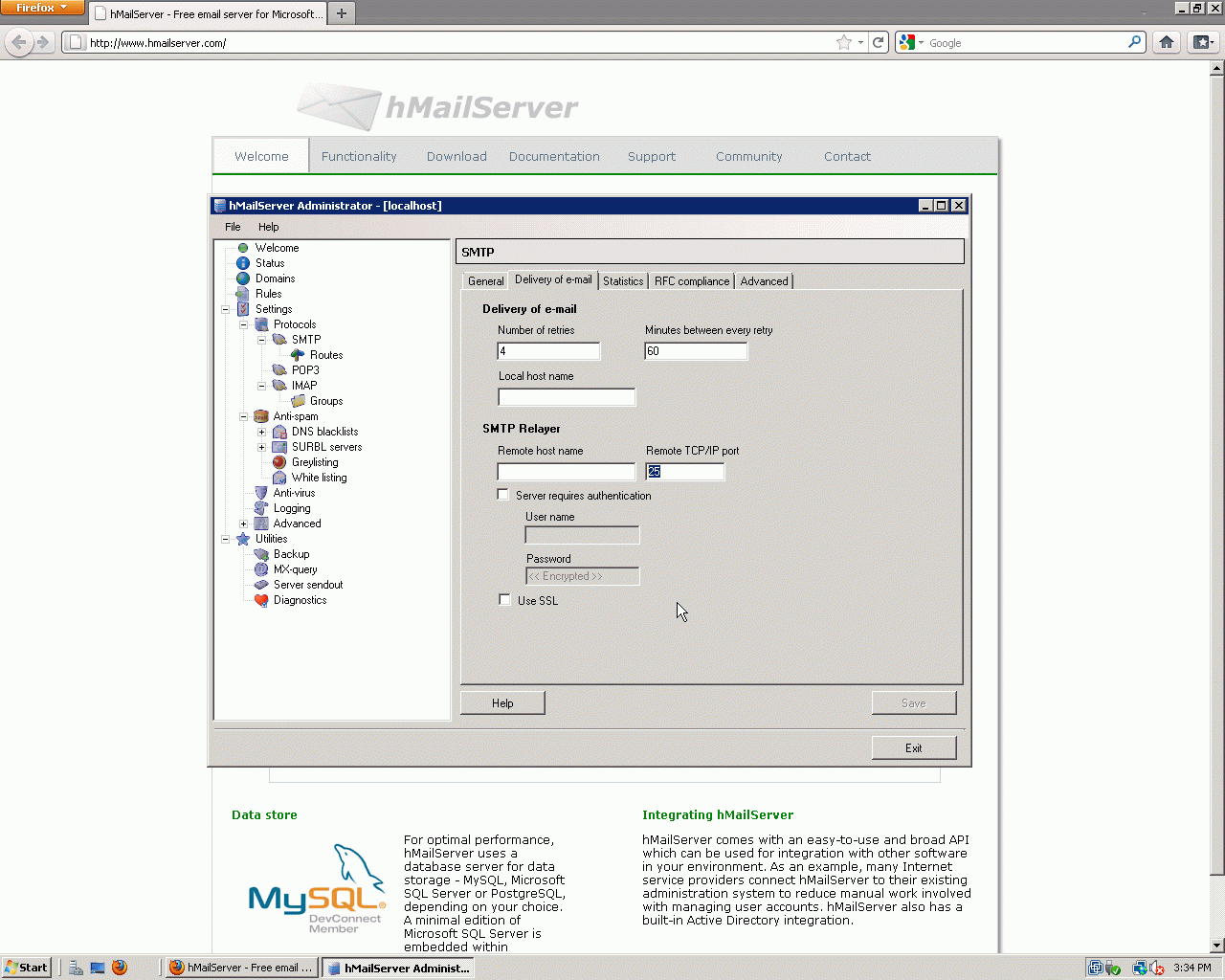Click the Help button

point(502,703)
